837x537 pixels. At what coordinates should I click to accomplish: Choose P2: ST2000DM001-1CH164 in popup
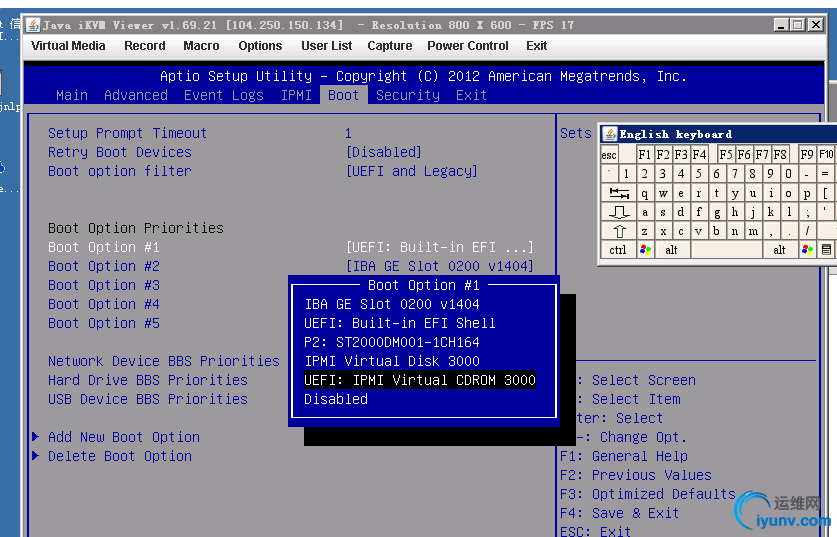(392, 342)
